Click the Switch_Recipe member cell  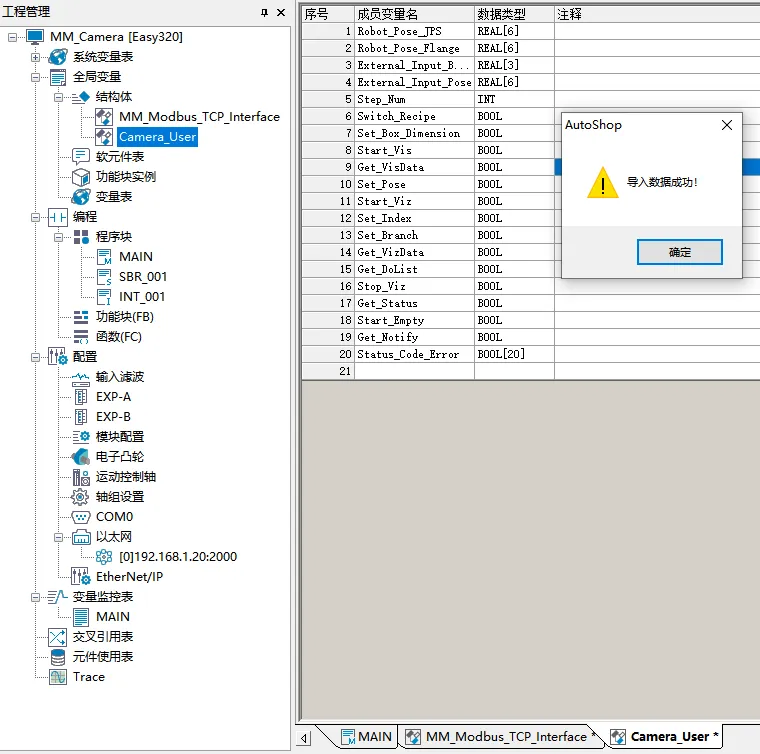click(414, 116)
